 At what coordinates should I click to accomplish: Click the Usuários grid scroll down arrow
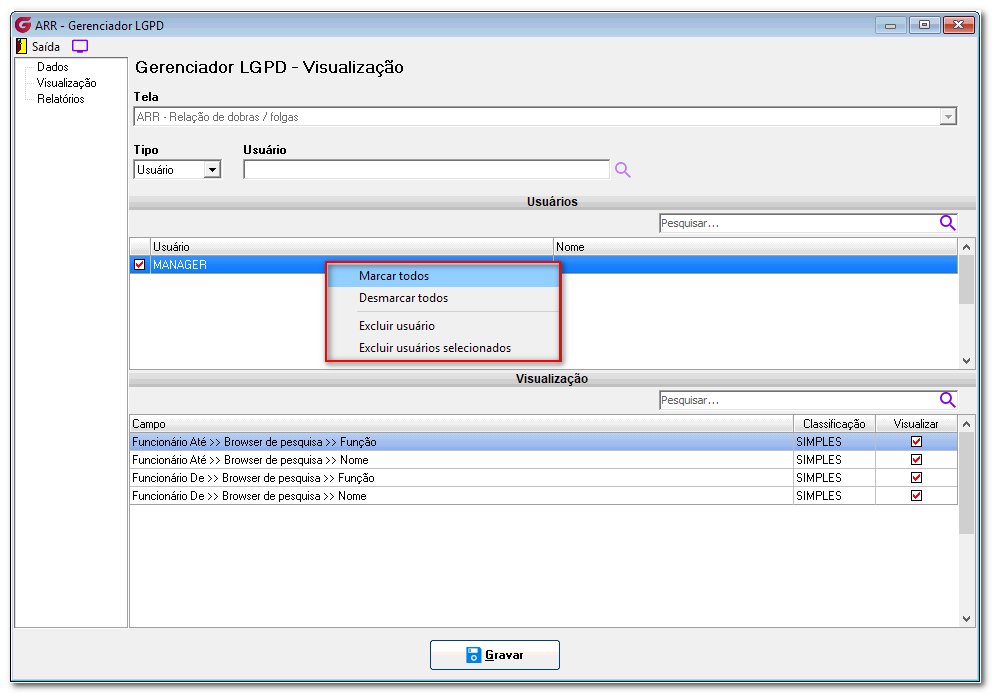click(x=966, y=361)
